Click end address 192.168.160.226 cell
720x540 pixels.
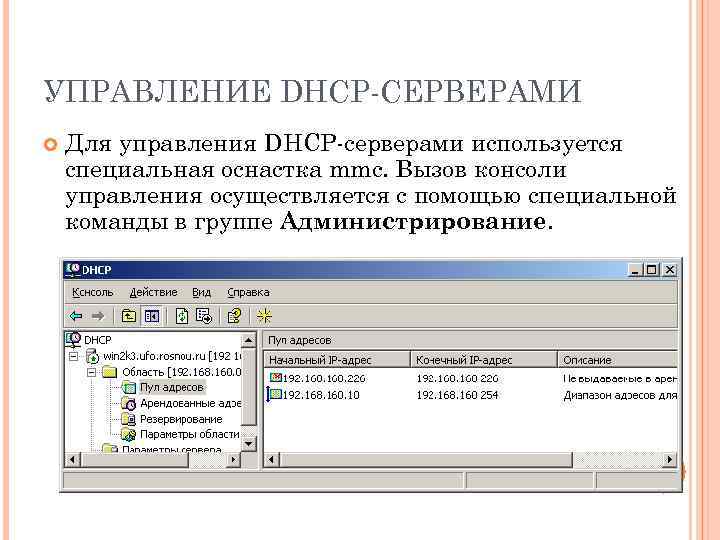[x=457, y=378]
